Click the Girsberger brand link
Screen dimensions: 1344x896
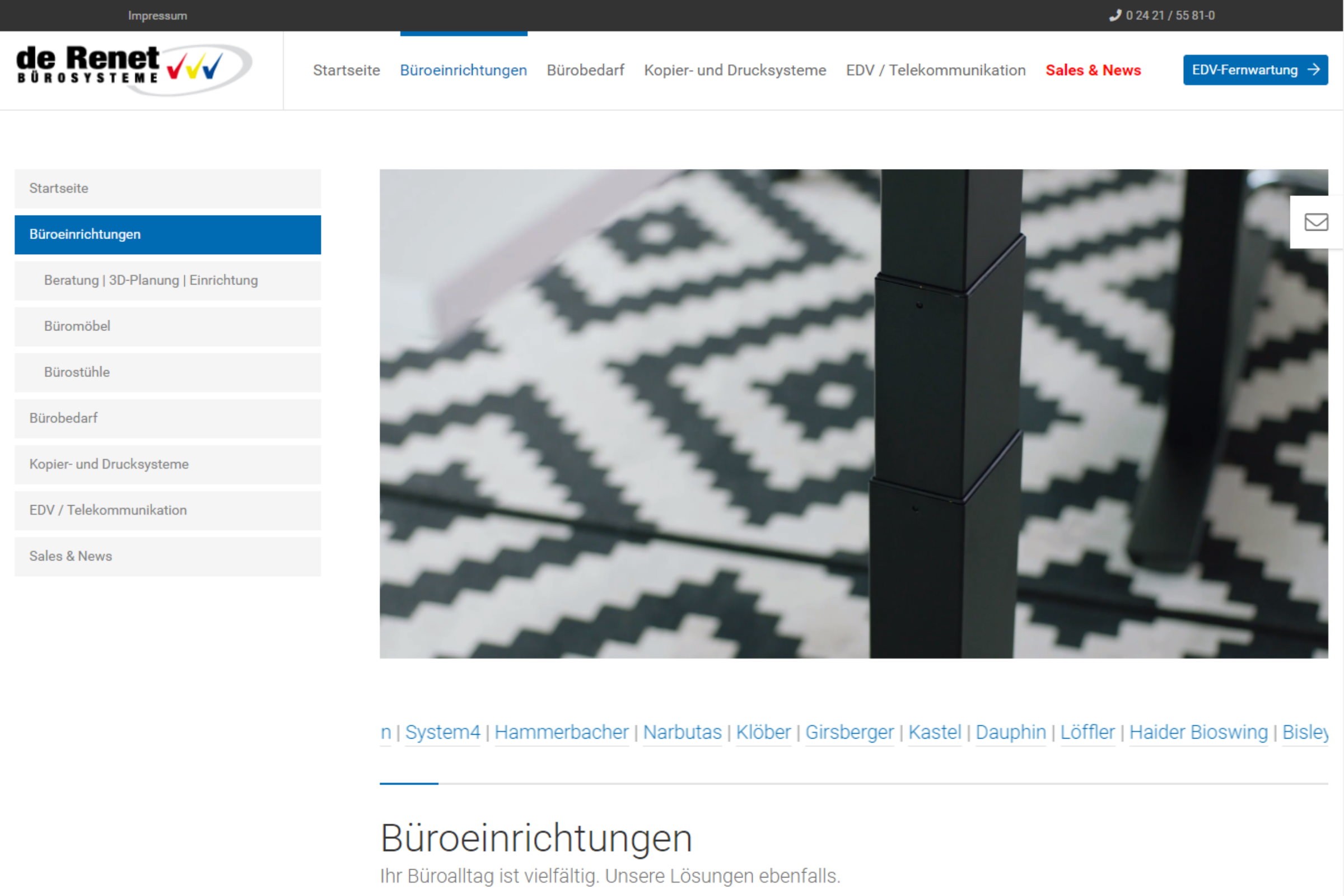tap(849, 732)
